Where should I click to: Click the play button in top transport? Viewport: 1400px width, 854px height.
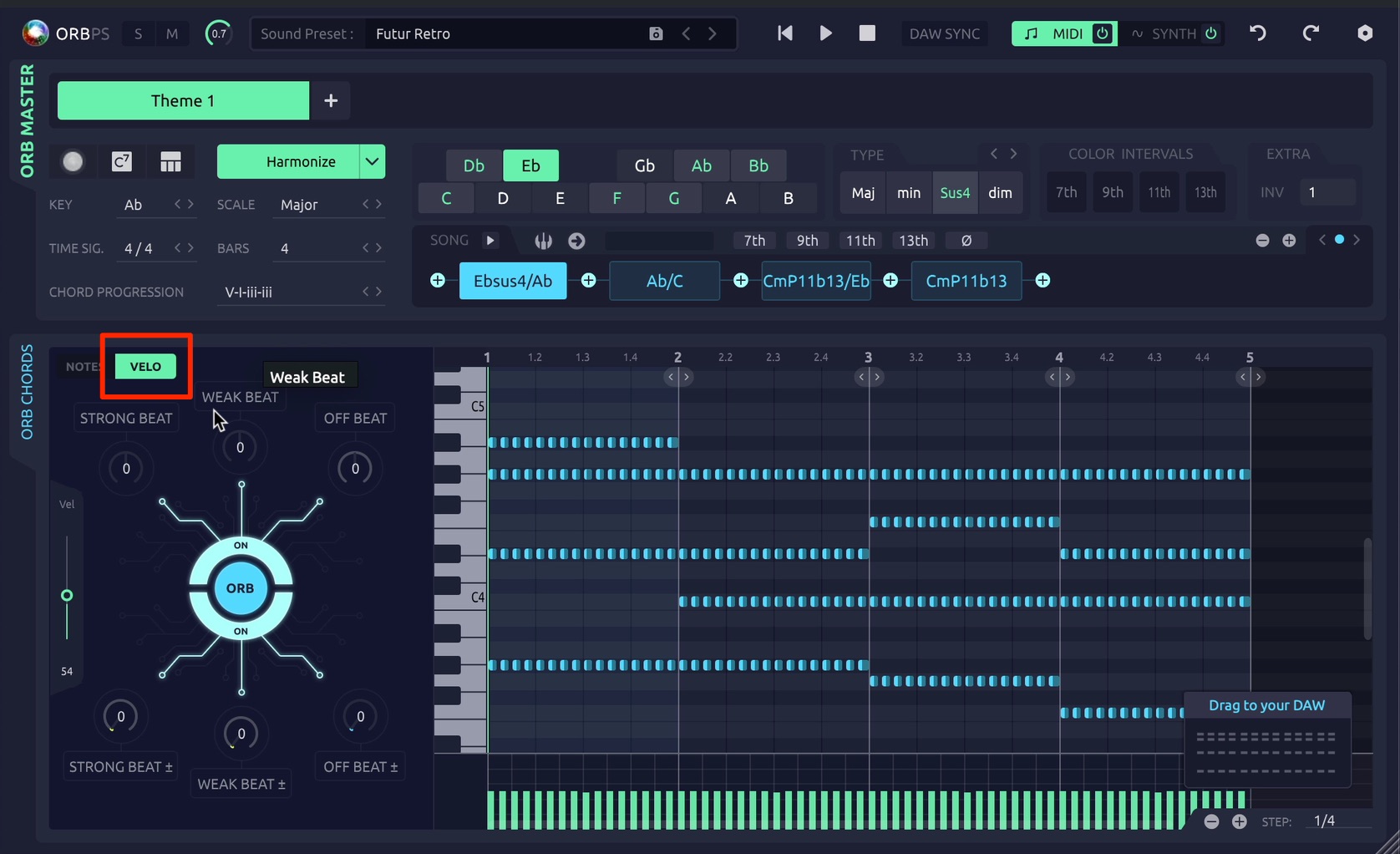pos(825,33)
